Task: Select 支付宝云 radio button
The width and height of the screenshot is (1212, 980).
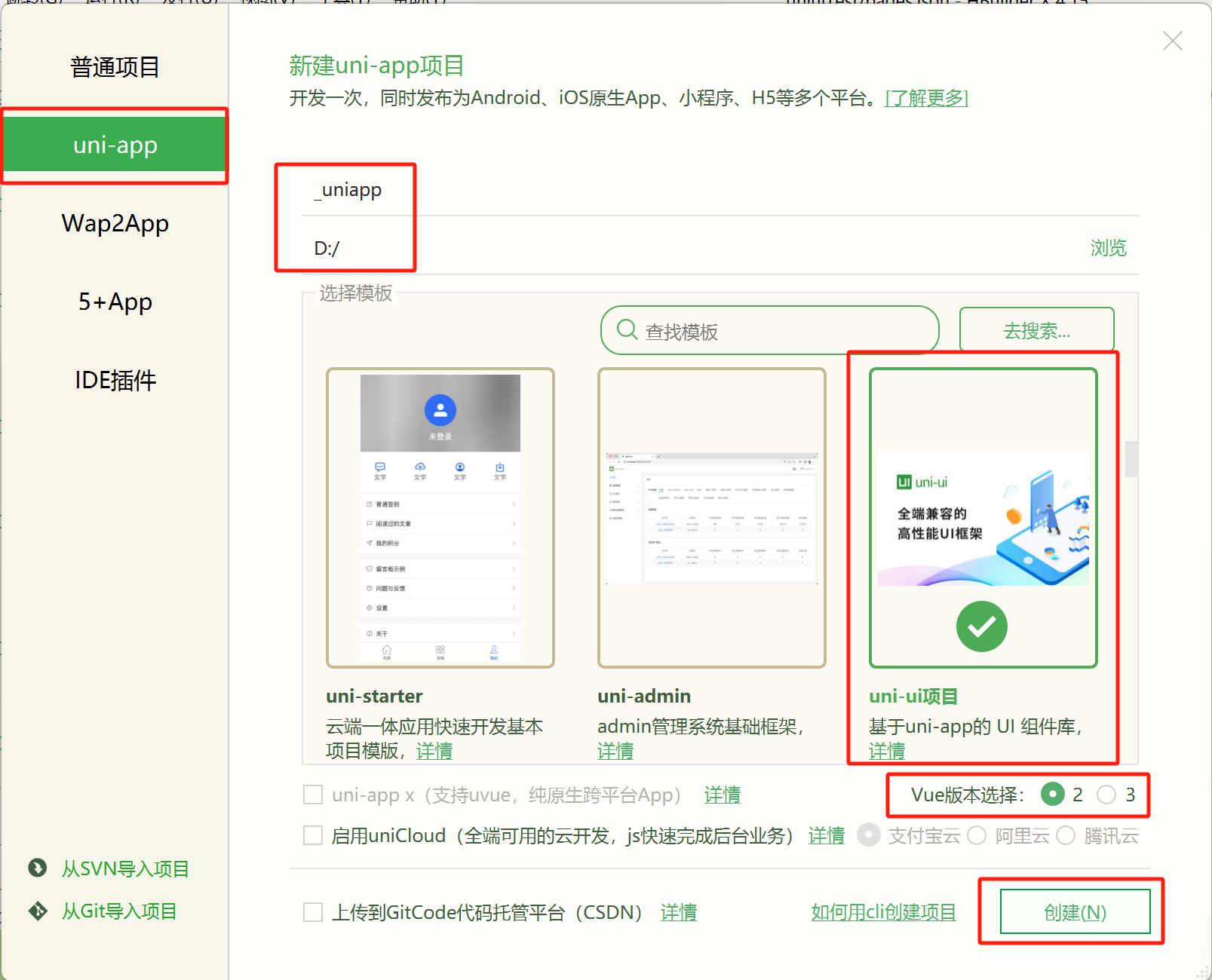Action: click(869, 835)
